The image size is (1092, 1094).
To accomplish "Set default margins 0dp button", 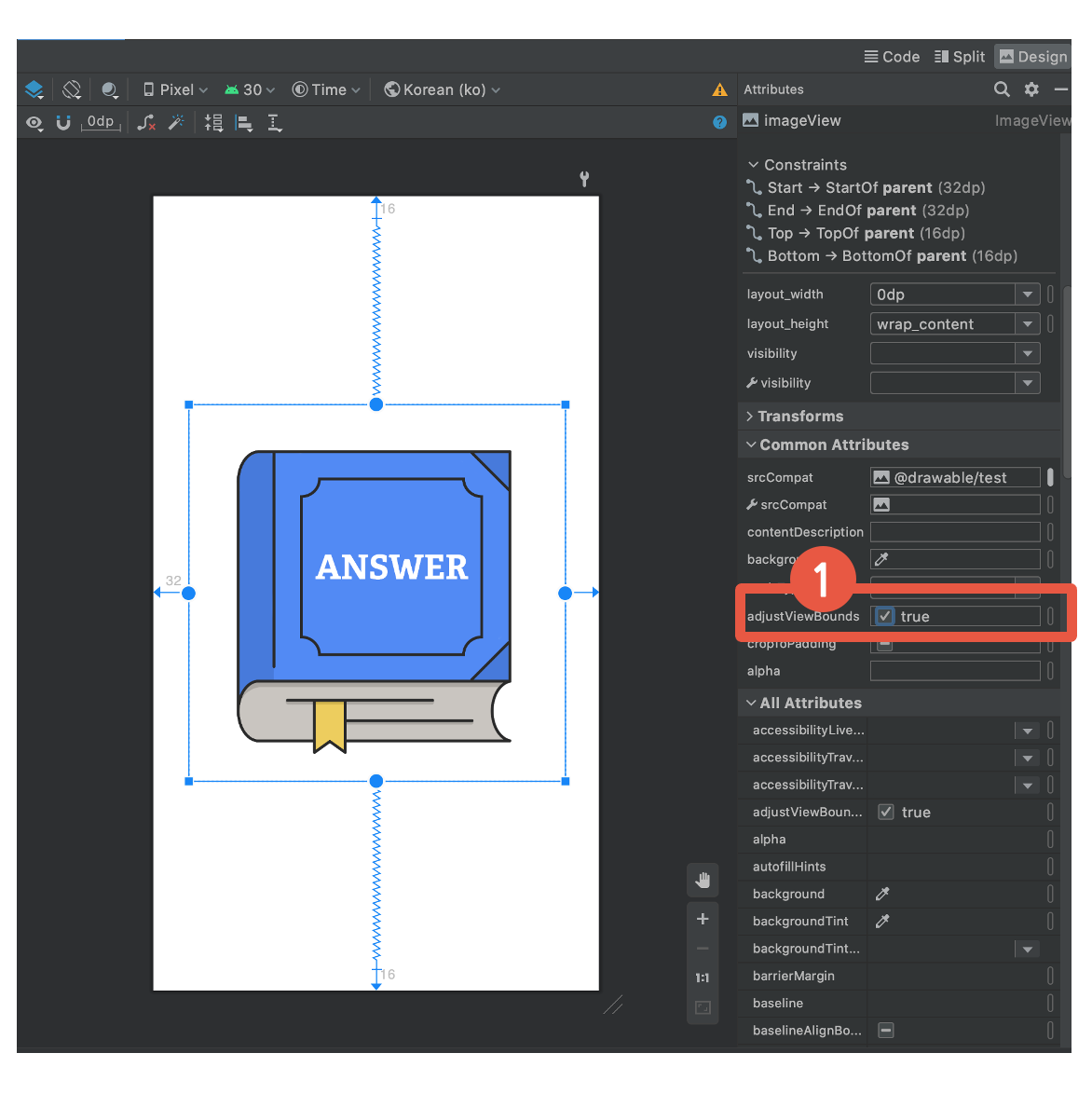I will pyautogui.click(x=101, y=122).
